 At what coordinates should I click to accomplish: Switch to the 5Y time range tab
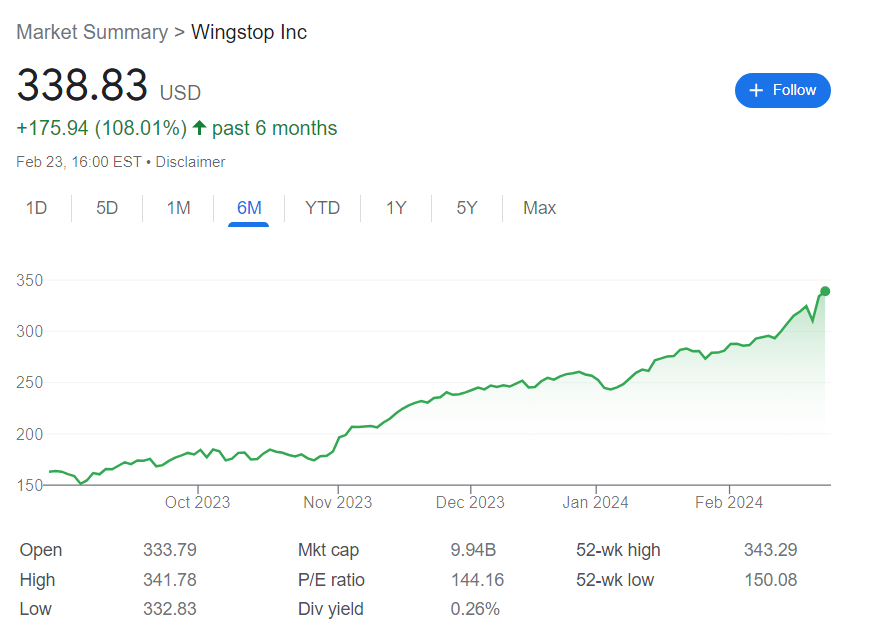coord(467,208)
